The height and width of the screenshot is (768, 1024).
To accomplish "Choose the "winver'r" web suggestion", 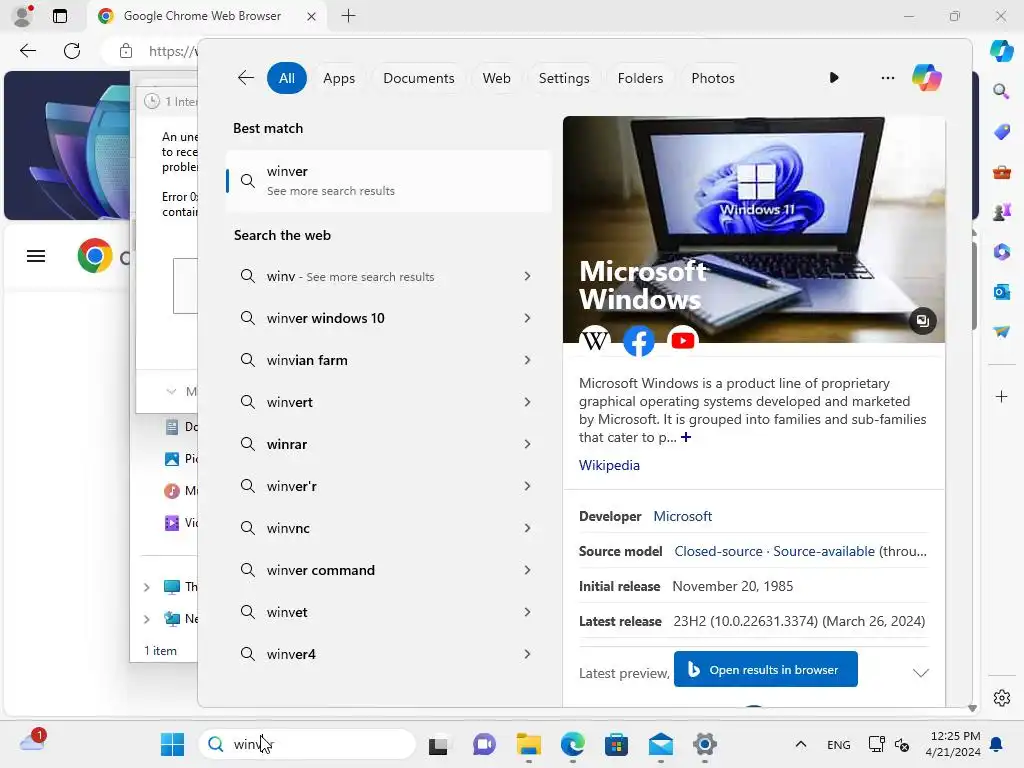I will point(389,486).
